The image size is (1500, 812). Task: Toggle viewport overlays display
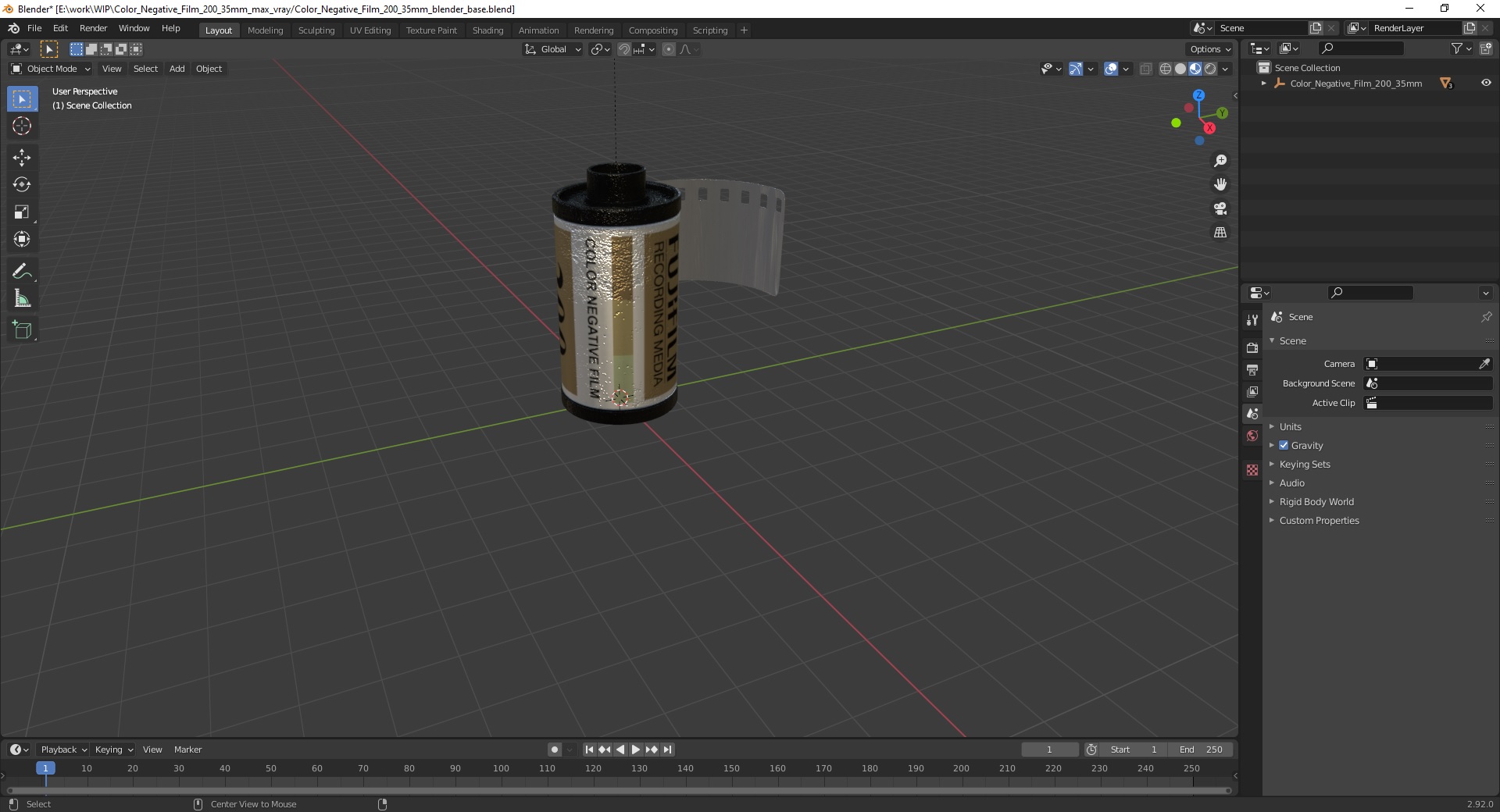[x=1111, y=69]
